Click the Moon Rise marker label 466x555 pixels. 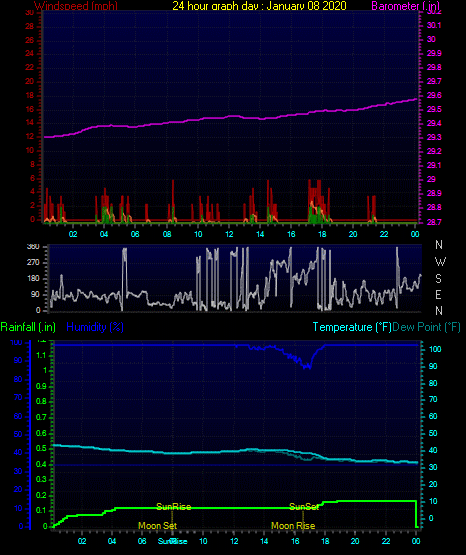pyautogui.click(x=293, y=526)
